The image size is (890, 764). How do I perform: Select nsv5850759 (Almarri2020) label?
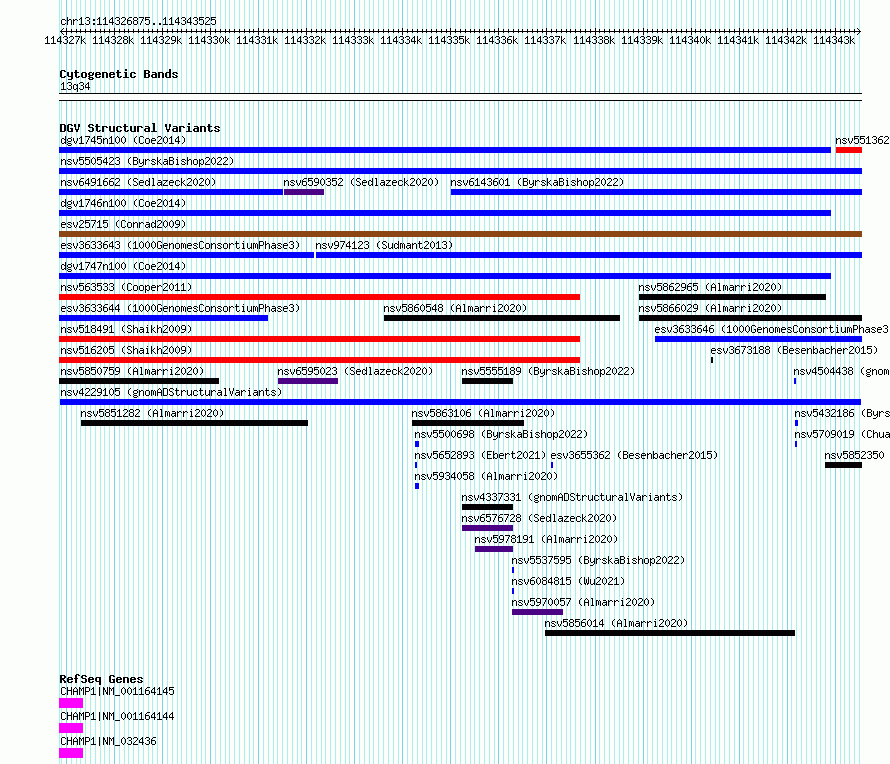click(132, 371)
